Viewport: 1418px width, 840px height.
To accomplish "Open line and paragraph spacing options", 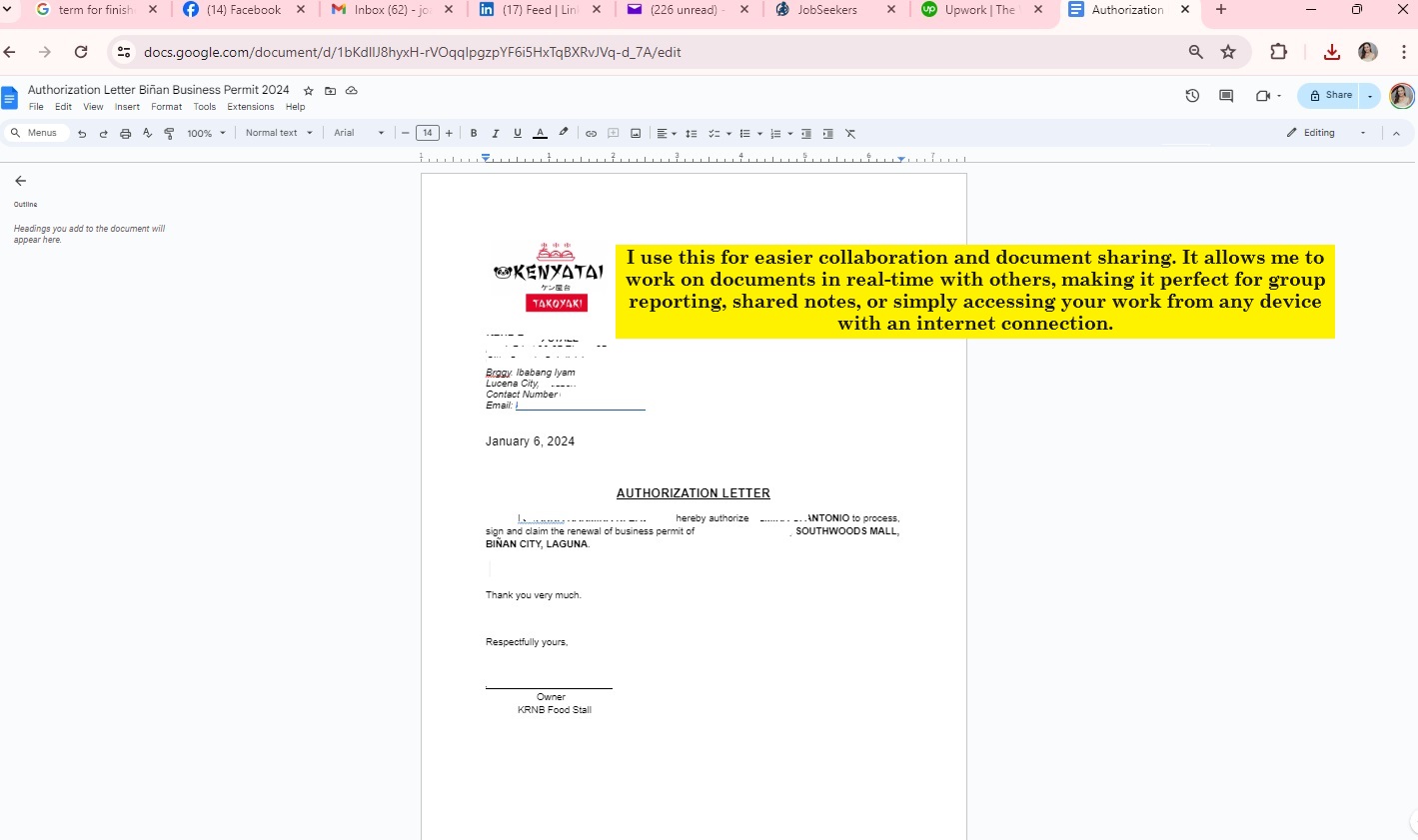I will click(691, 133).
